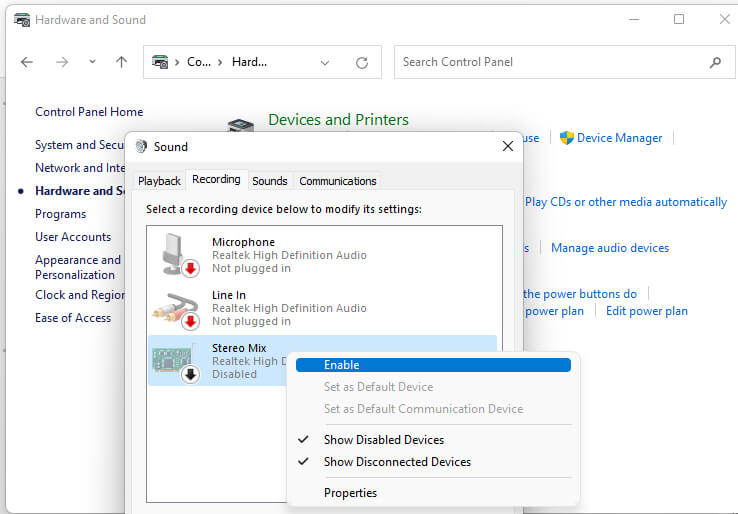Close the Sound dialog window
This screenshot has width=738, height=514.
click(x=507, y=146)
